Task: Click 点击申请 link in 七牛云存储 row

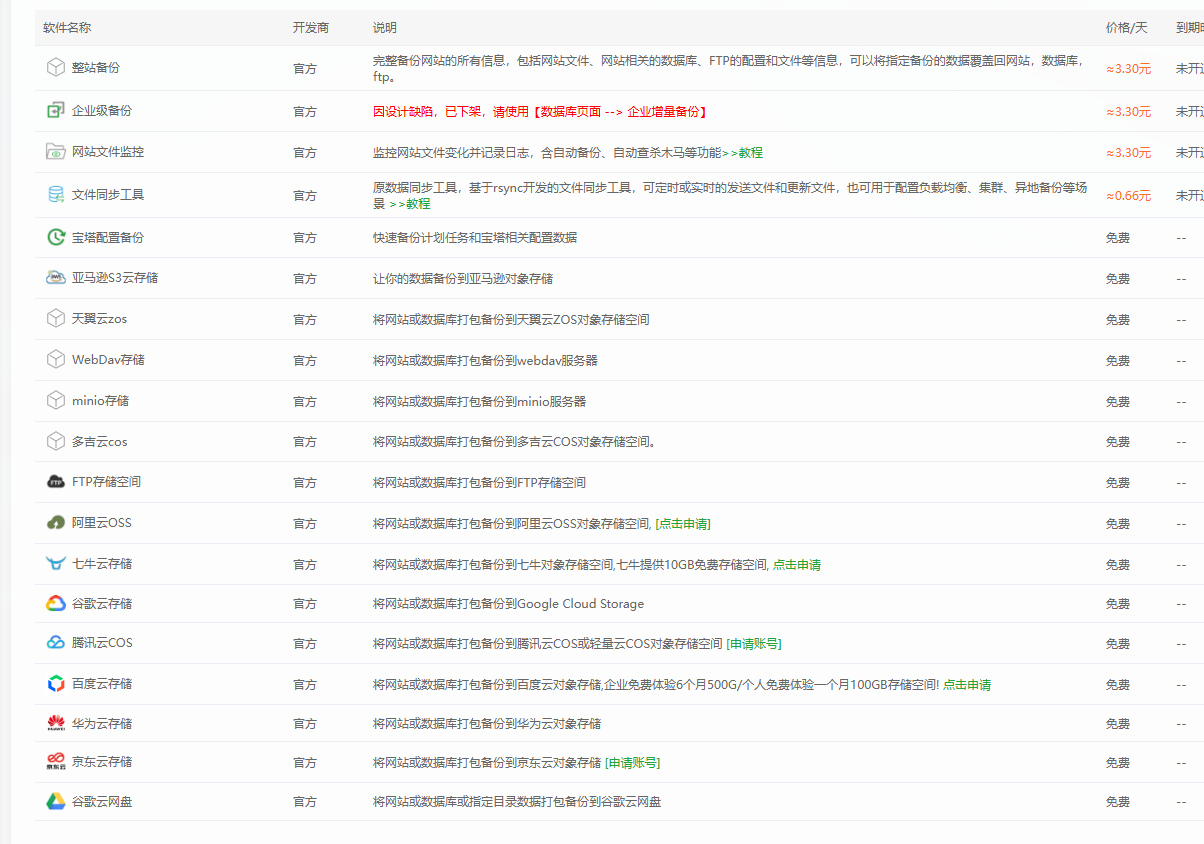Action: [797, 564]
